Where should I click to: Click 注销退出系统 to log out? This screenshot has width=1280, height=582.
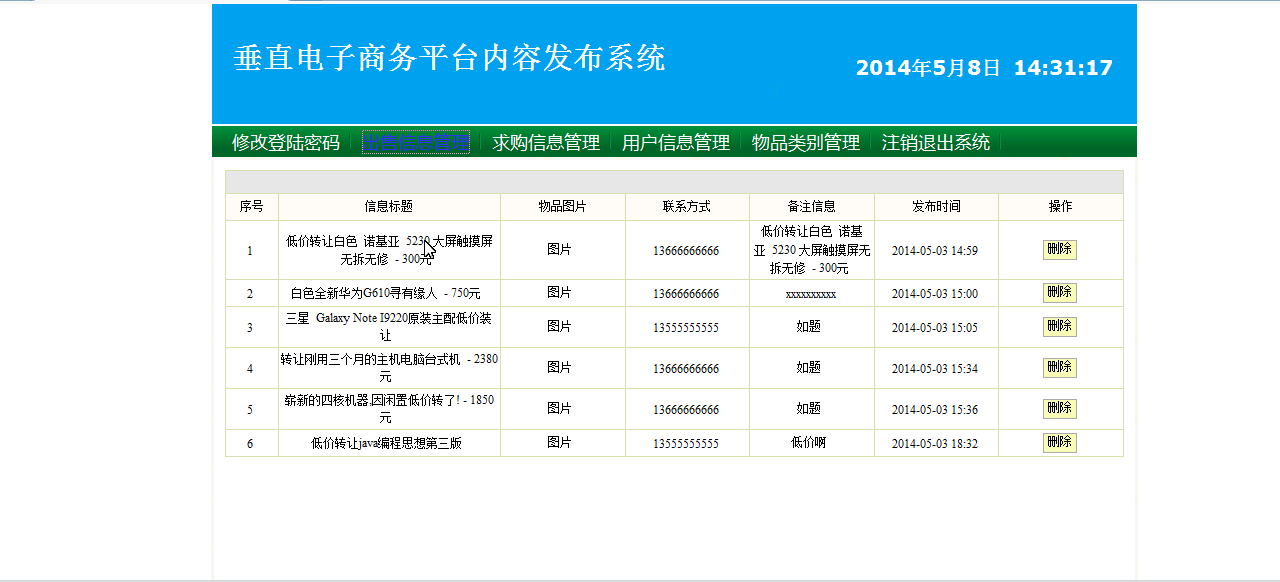(x=936, y=143)
